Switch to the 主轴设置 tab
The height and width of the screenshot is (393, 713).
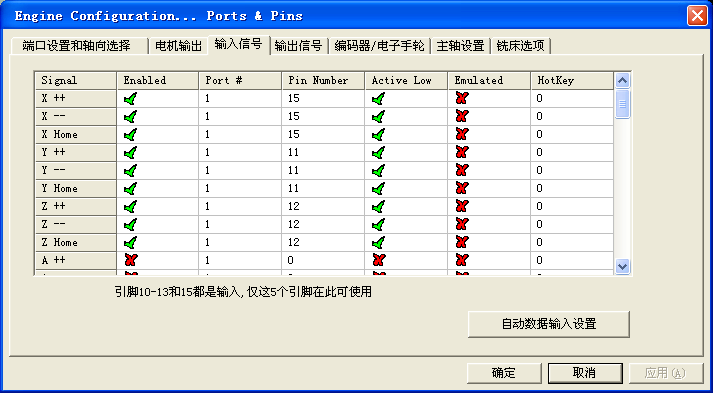point(460,46)
